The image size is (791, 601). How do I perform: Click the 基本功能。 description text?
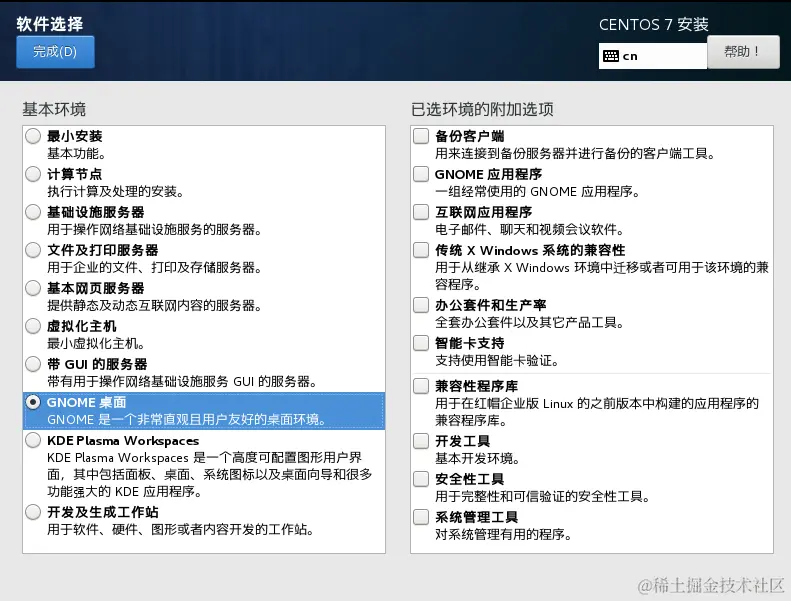point(76,153)
